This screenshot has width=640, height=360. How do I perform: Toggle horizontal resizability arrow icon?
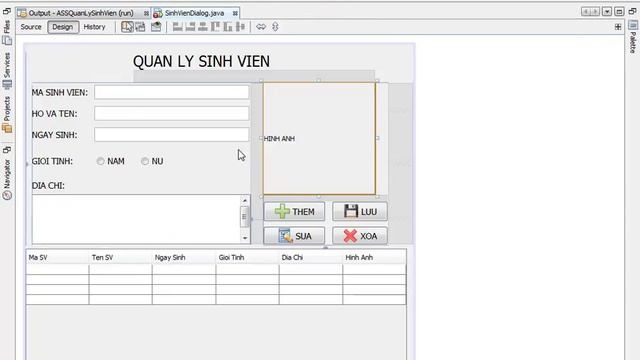[x=261, y=27]
